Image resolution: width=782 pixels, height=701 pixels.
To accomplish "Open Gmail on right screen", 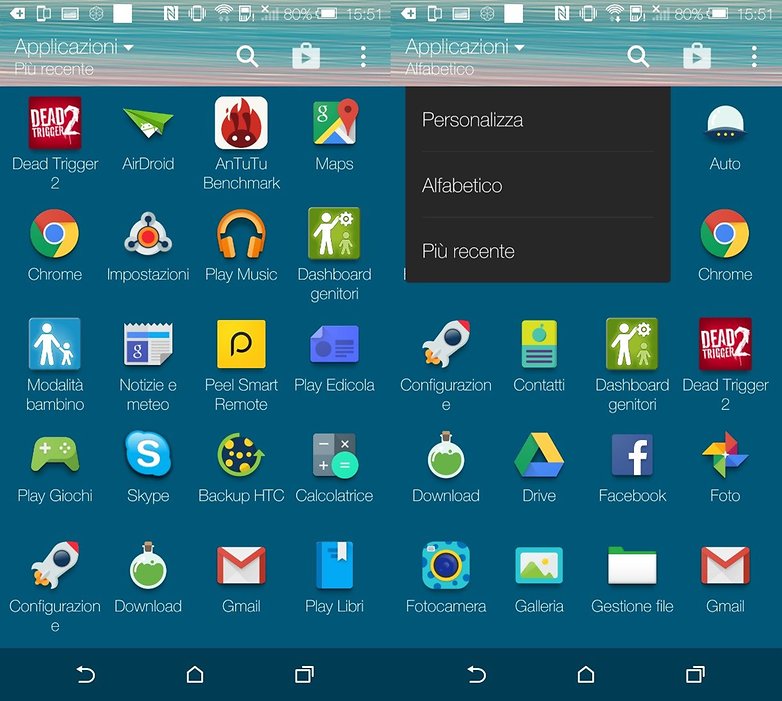I will tap(725, 565).
